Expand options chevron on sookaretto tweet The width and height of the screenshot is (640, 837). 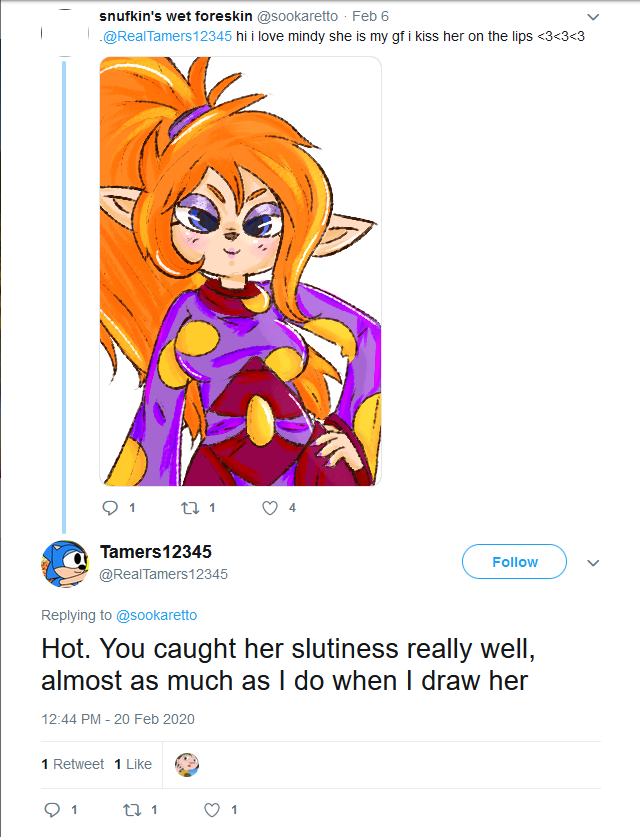593,17
